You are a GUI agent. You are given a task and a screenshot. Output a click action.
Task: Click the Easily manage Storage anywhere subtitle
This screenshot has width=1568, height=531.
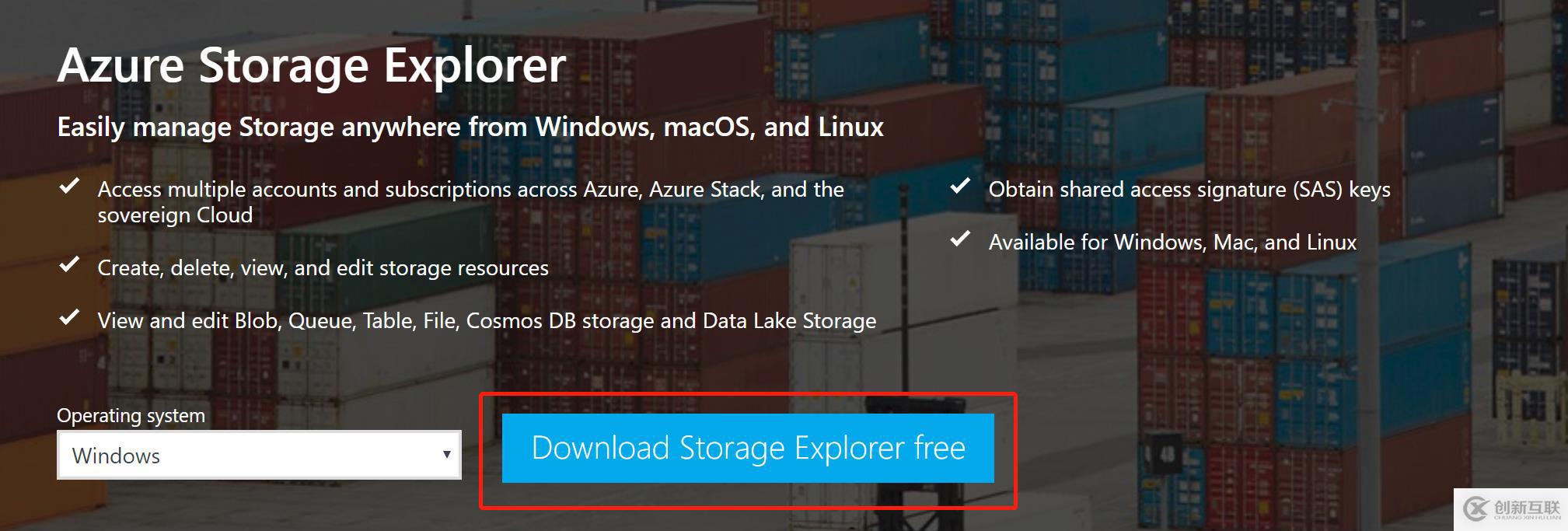pyautogui.click(x=470, y=127)
